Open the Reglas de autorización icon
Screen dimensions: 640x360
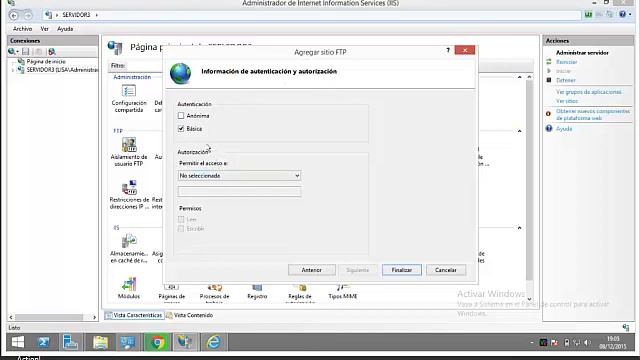point(300,294)
